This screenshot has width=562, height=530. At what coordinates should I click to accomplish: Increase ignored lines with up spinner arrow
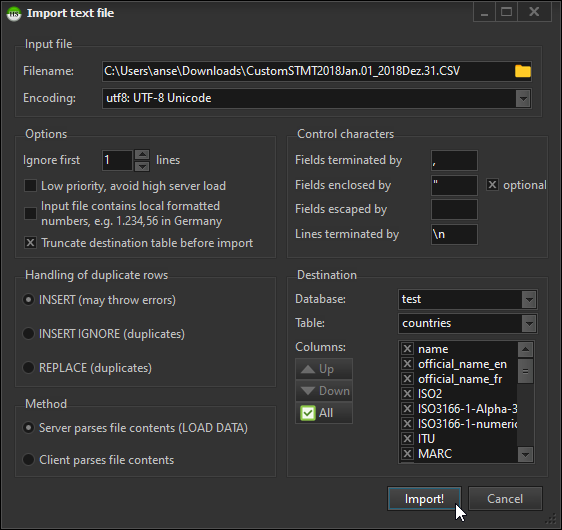(142, 154)
